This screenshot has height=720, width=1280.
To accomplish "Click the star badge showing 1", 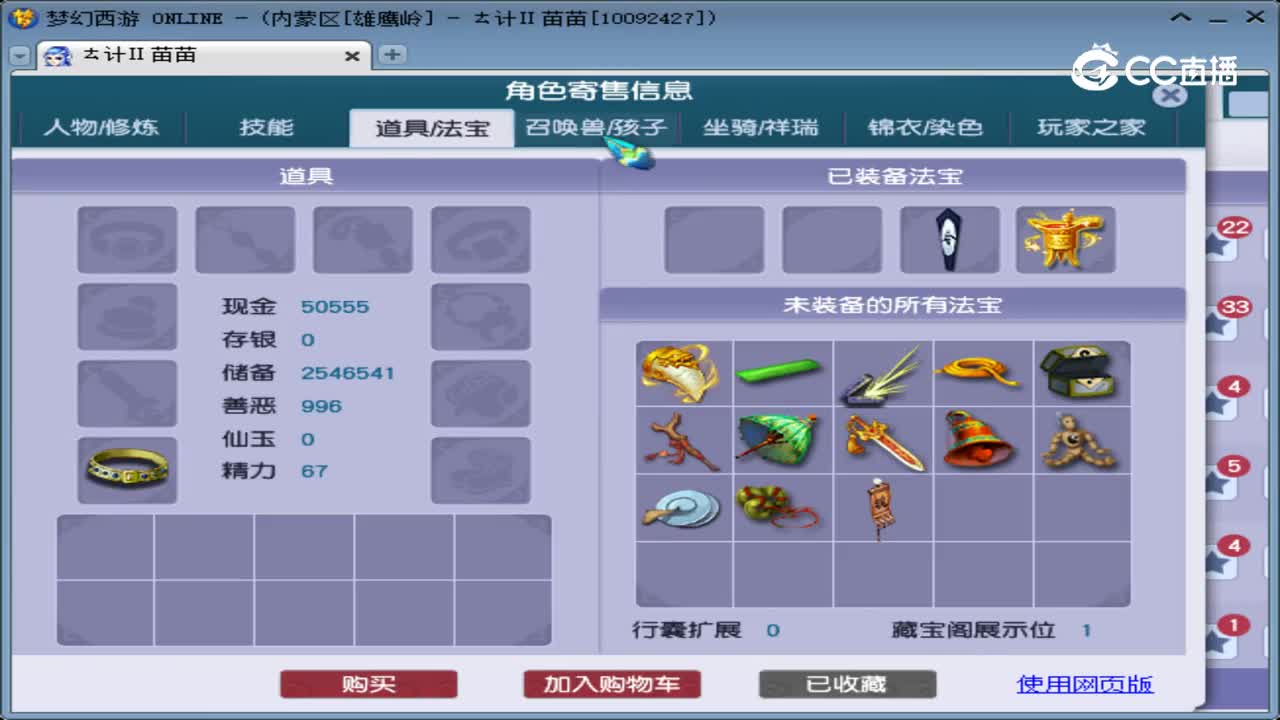I will tap(1226, 637).
